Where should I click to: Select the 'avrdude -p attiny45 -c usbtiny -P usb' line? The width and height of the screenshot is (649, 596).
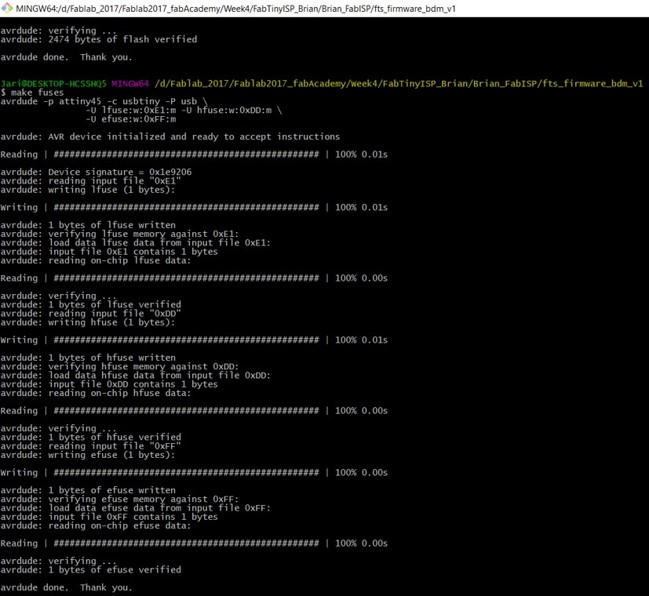click(103, 101)
